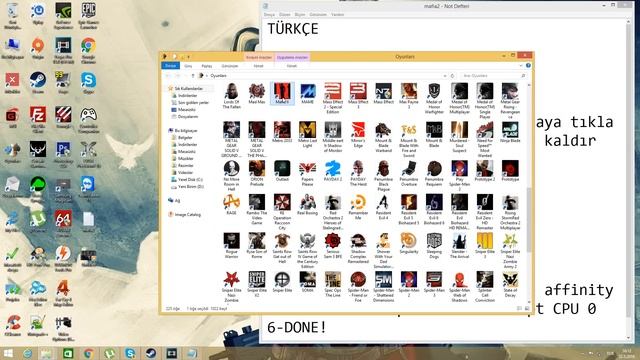The width and height of the screenshot is (640, 360).
Task: Refresh the Oyunları folder view
Action: [x=452, y=76]
